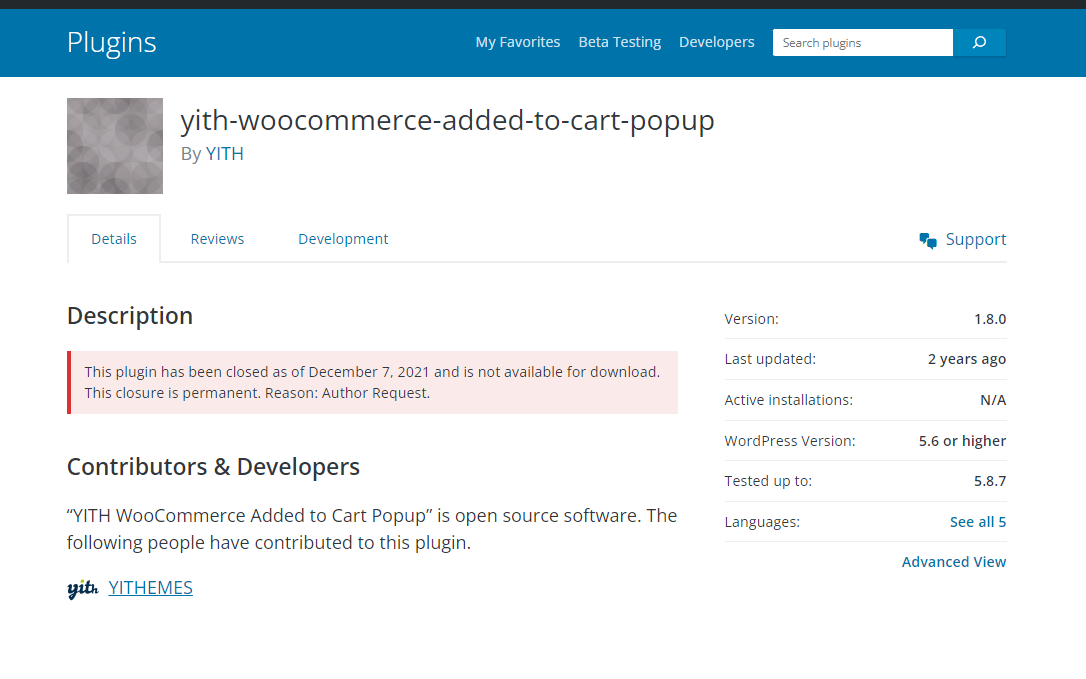Click the WordPress Version: label
The height and width of the screenshot is (679, 1086).
[x=790, y=441]
